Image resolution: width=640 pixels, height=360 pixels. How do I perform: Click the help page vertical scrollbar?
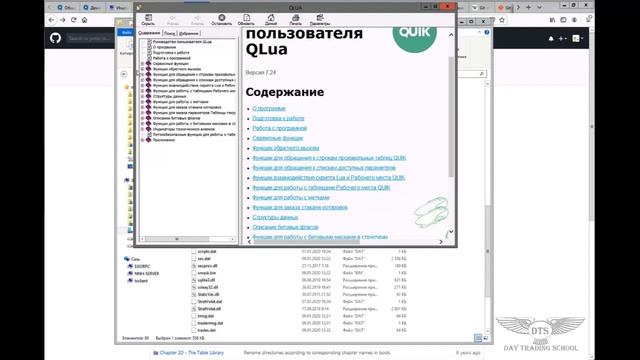(x=451, y=116)
